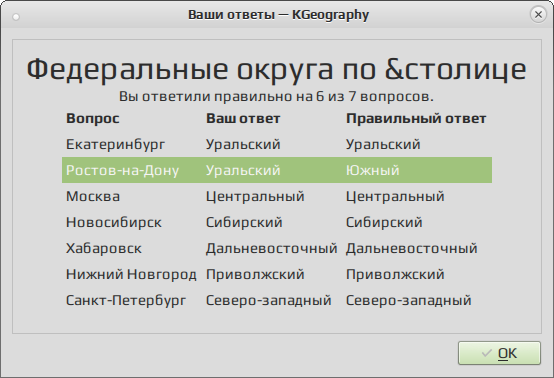
Task: Click the 'Вопрос' column header
Action: point(93,119)
